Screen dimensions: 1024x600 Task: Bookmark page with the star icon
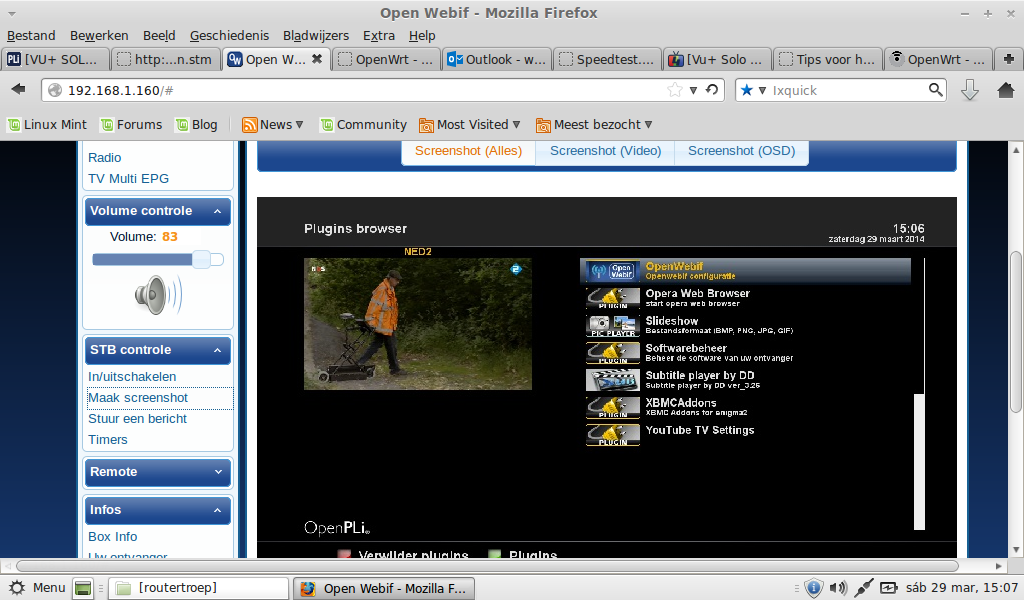pos(675,90)
